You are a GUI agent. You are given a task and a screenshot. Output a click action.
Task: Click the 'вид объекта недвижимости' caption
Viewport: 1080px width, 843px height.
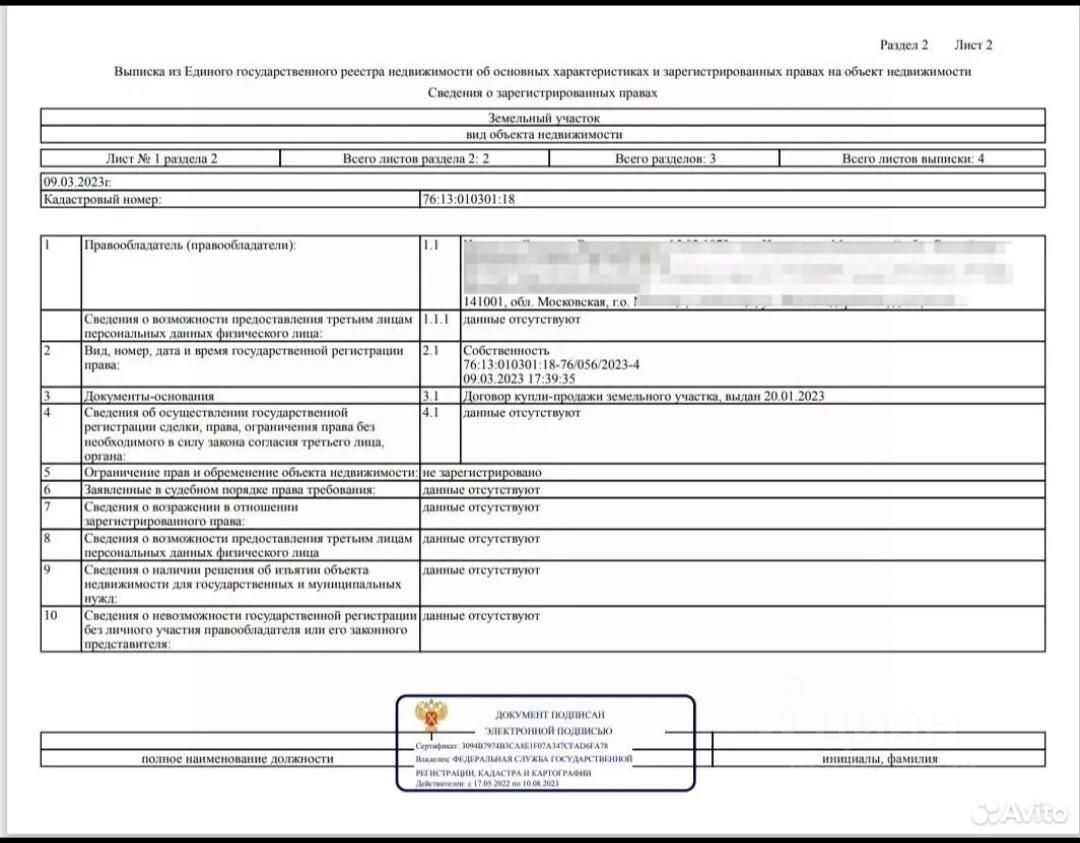point(543,134)
